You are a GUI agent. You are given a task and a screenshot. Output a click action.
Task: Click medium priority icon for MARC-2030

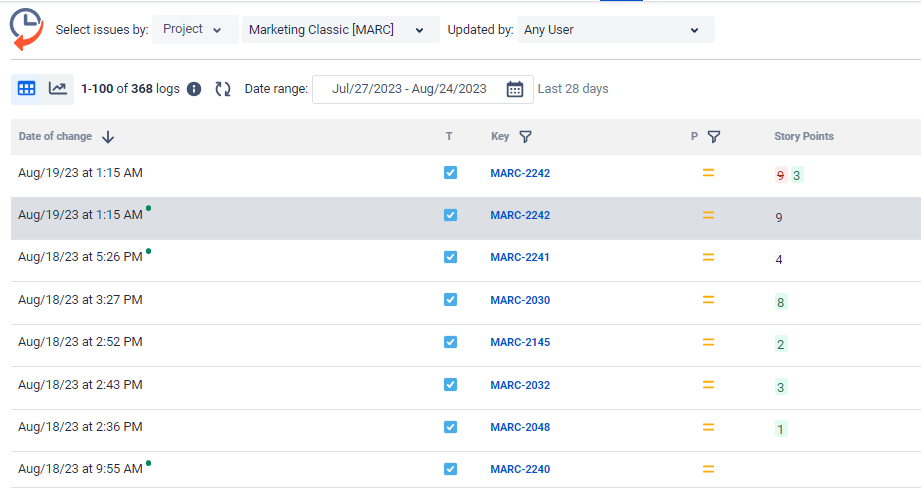pyautogui.click(x=708, y=299)
